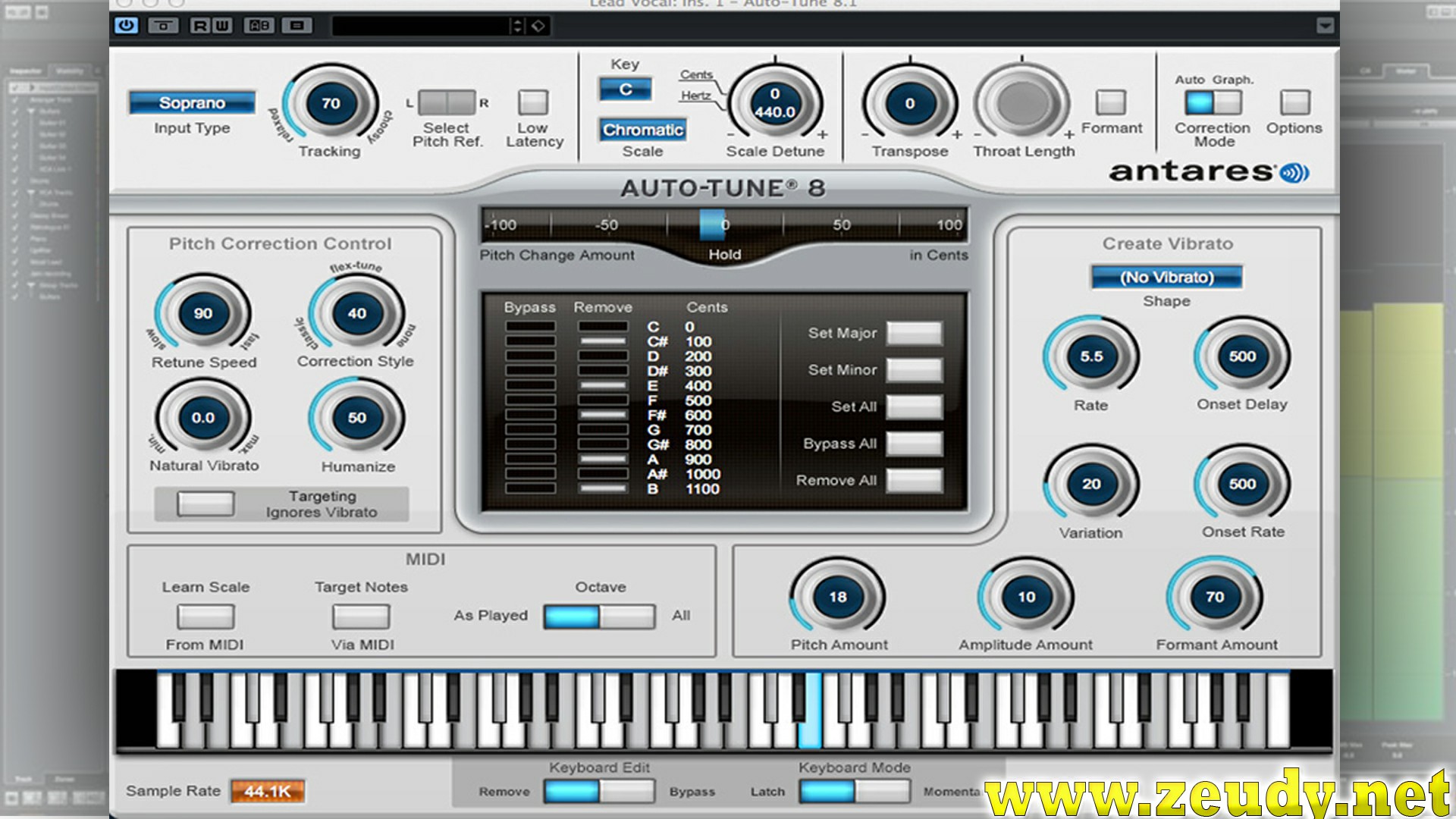This screenshot has width=1456, height=819.
Task: Click the Set Major button
Action: tap(913, 332)
